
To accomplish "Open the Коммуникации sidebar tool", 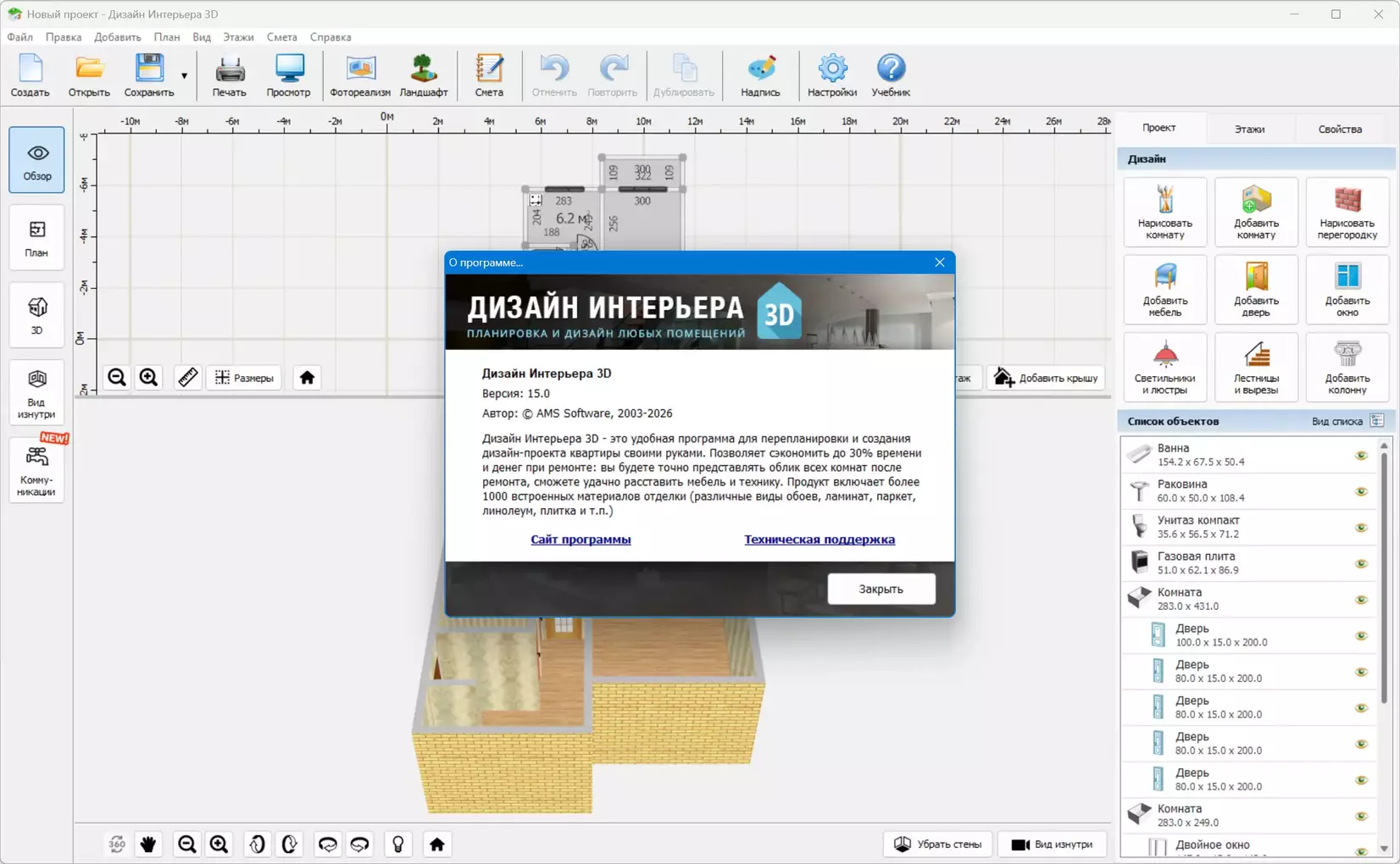I will click(x=36, y=469).
